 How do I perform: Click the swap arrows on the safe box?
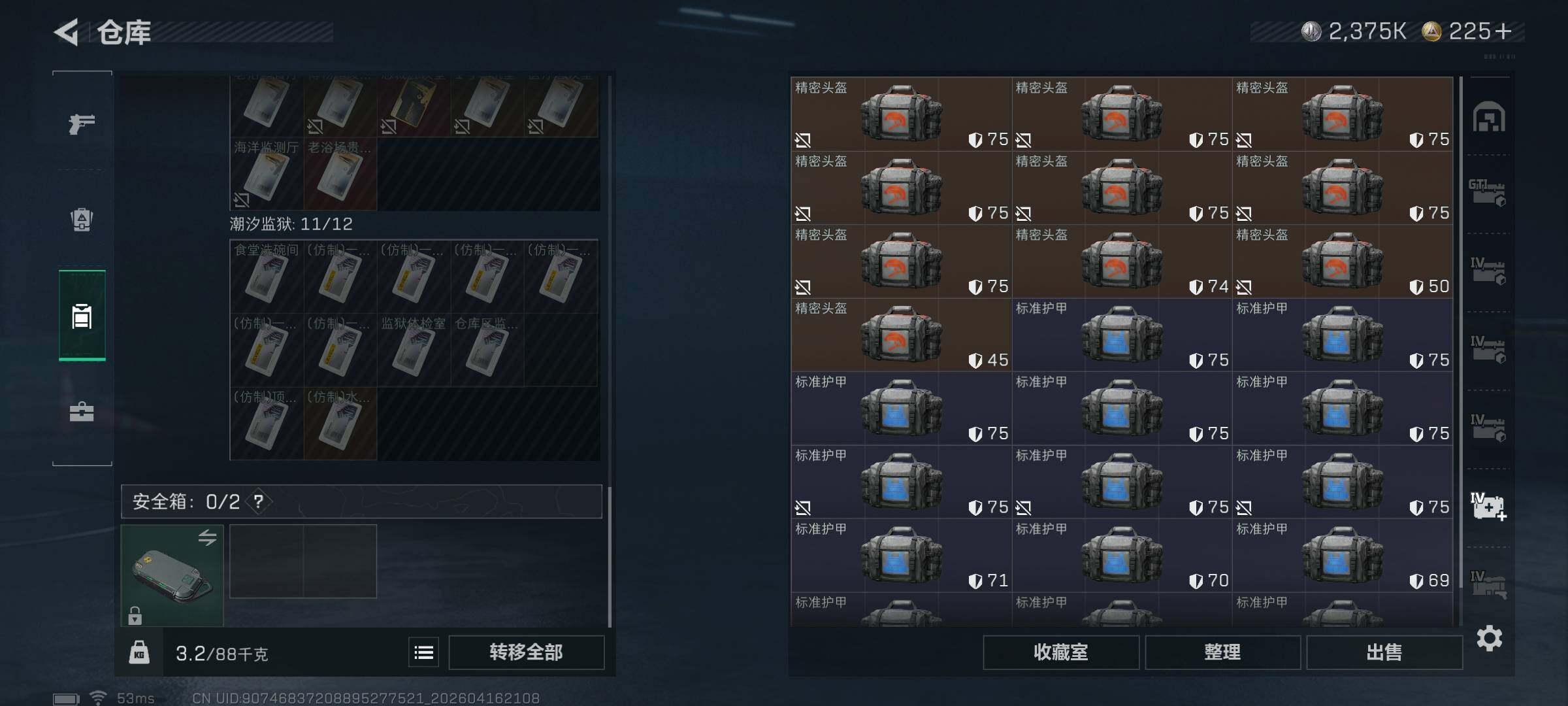tap(207, 537)
